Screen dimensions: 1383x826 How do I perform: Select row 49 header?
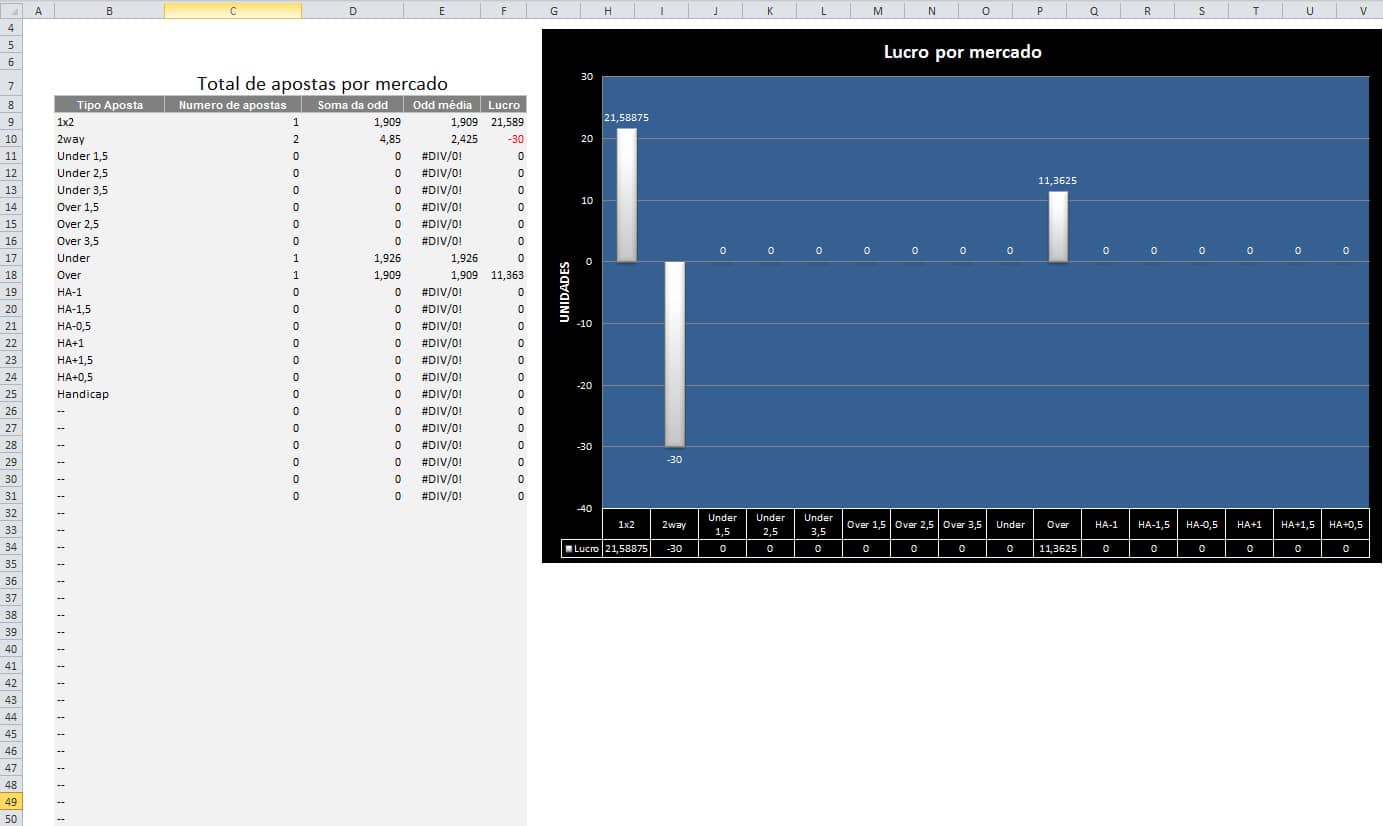click(11, 802)
